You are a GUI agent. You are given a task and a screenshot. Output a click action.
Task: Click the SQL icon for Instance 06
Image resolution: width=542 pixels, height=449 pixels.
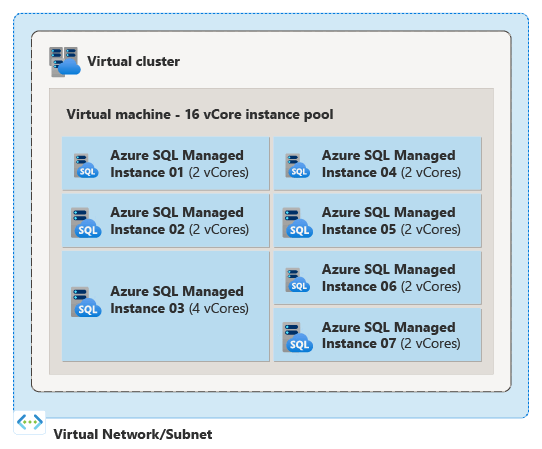point(298,280)
